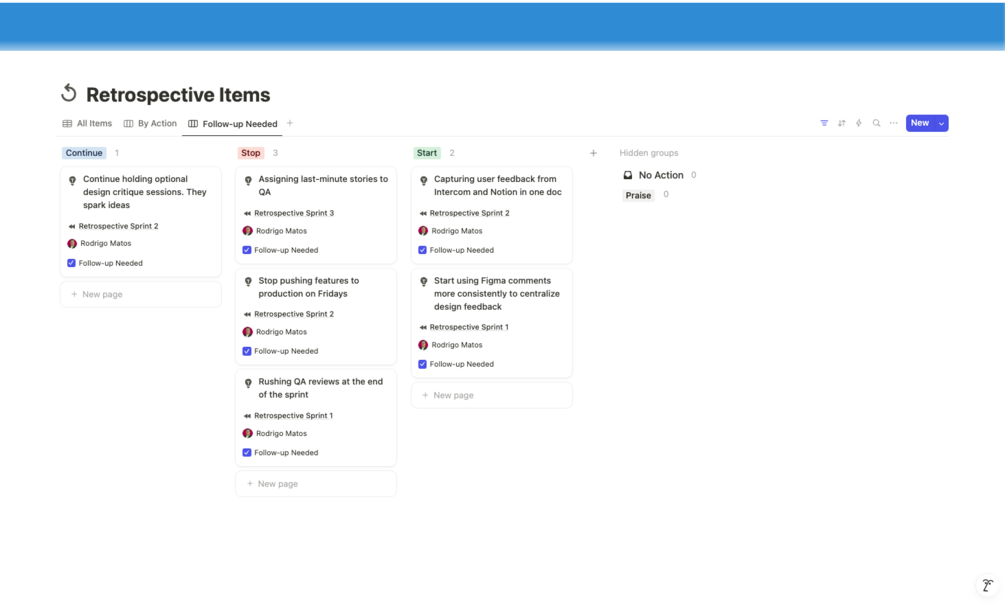
Task: Click the red Stop group label
Action: (x=251, y=153)
